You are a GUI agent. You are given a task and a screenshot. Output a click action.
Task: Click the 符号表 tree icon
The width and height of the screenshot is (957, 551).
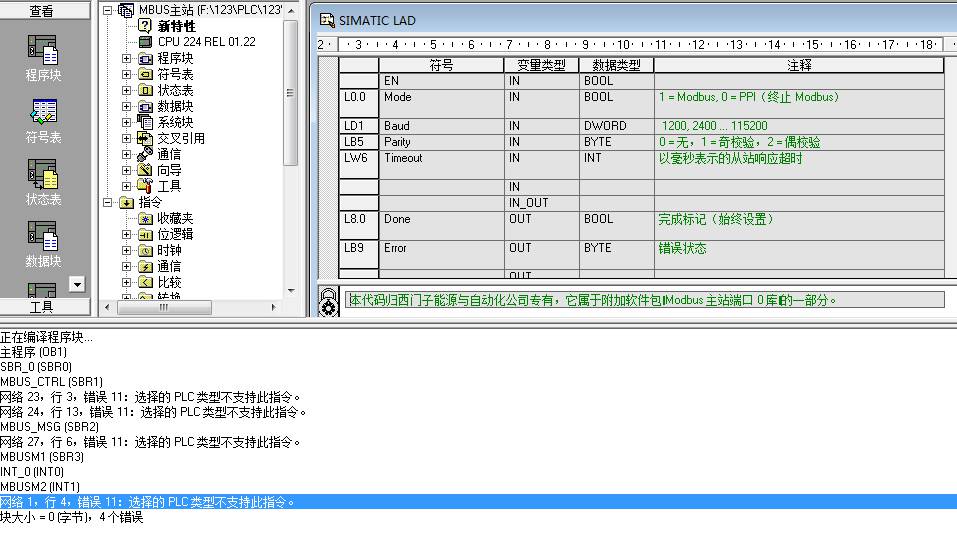coord(145,74)
